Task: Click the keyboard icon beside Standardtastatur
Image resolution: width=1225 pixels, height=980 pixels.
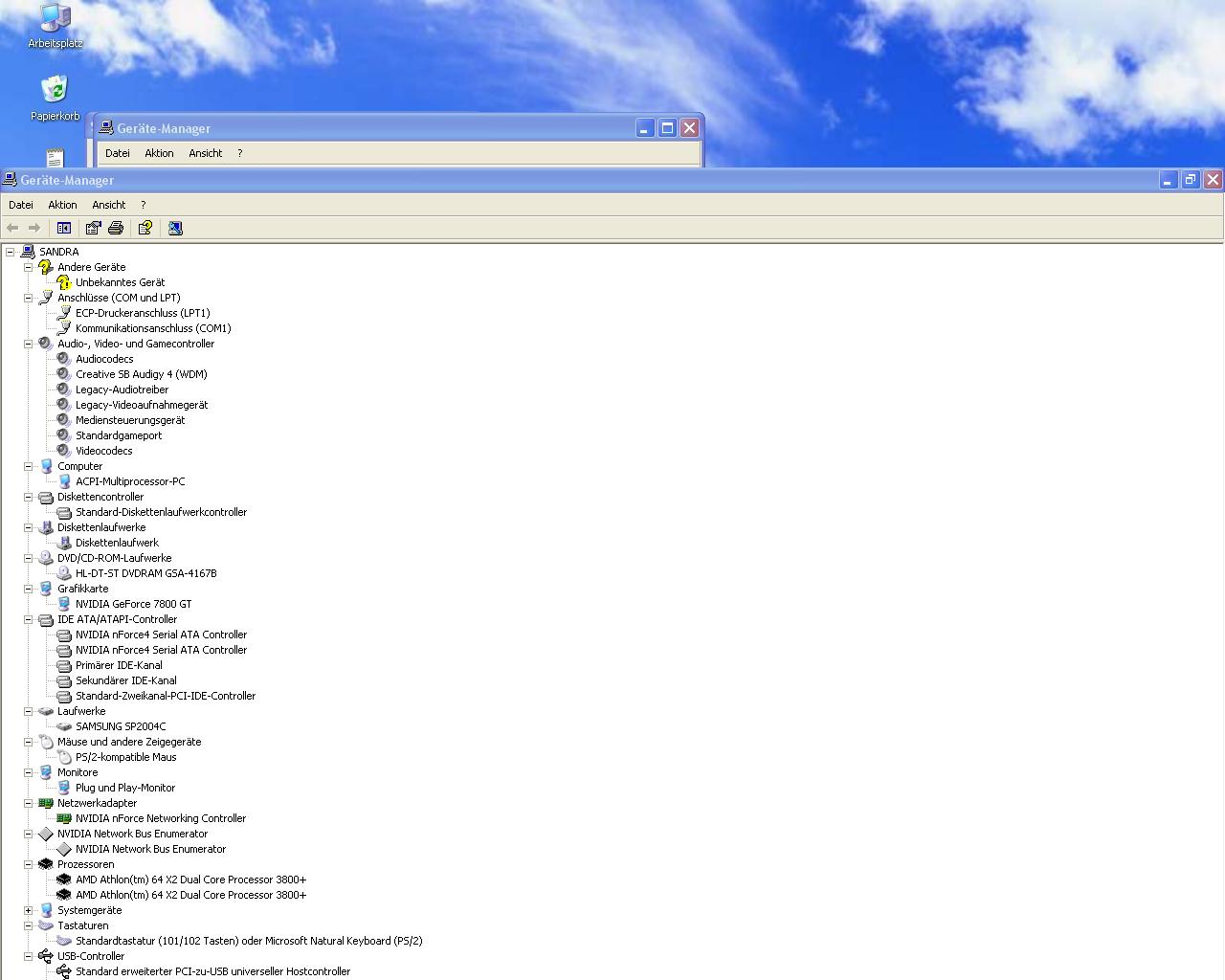Action: click(64, 941)
